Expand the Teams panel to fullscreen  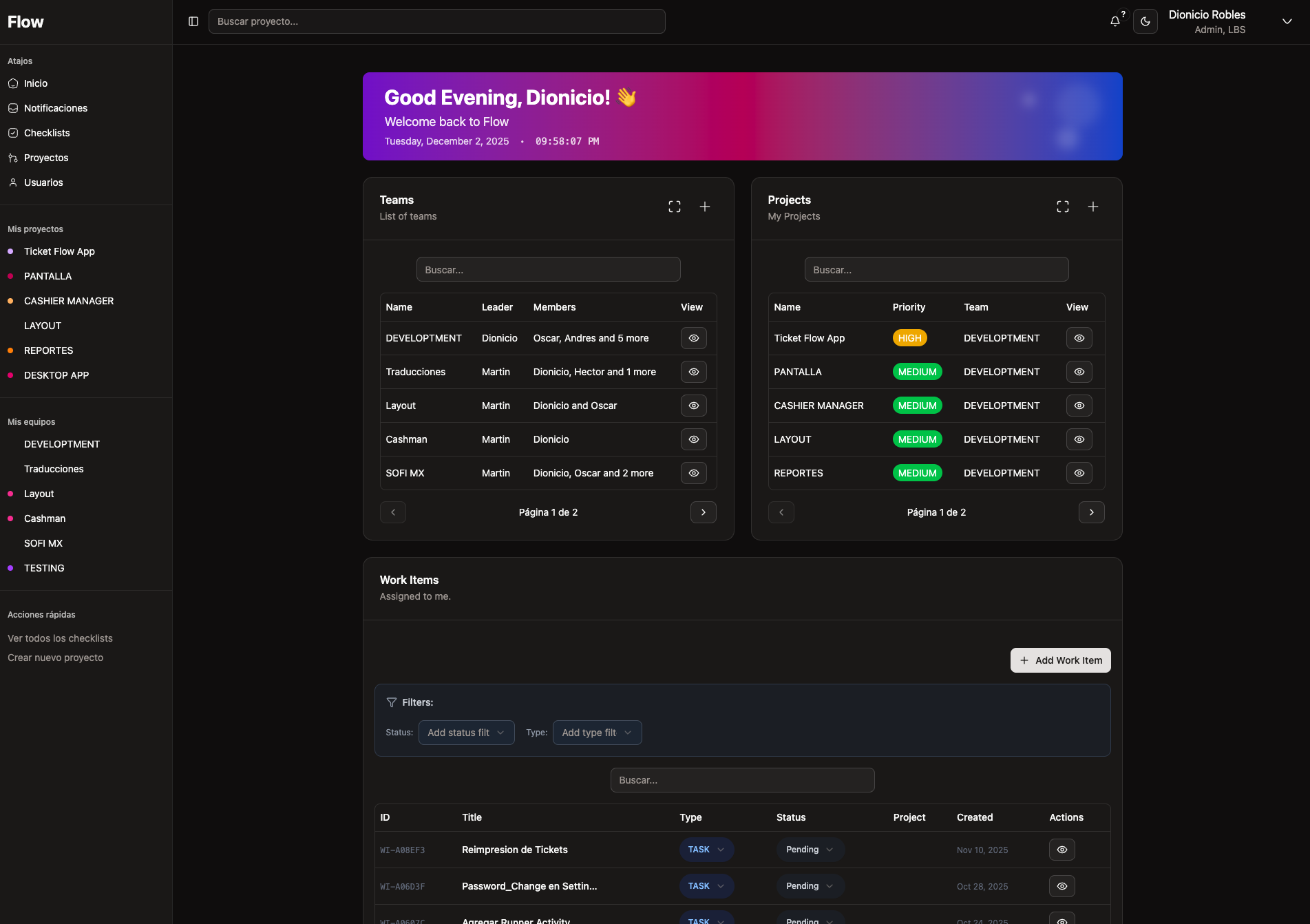pyautogui.click(x=674, y=206)
